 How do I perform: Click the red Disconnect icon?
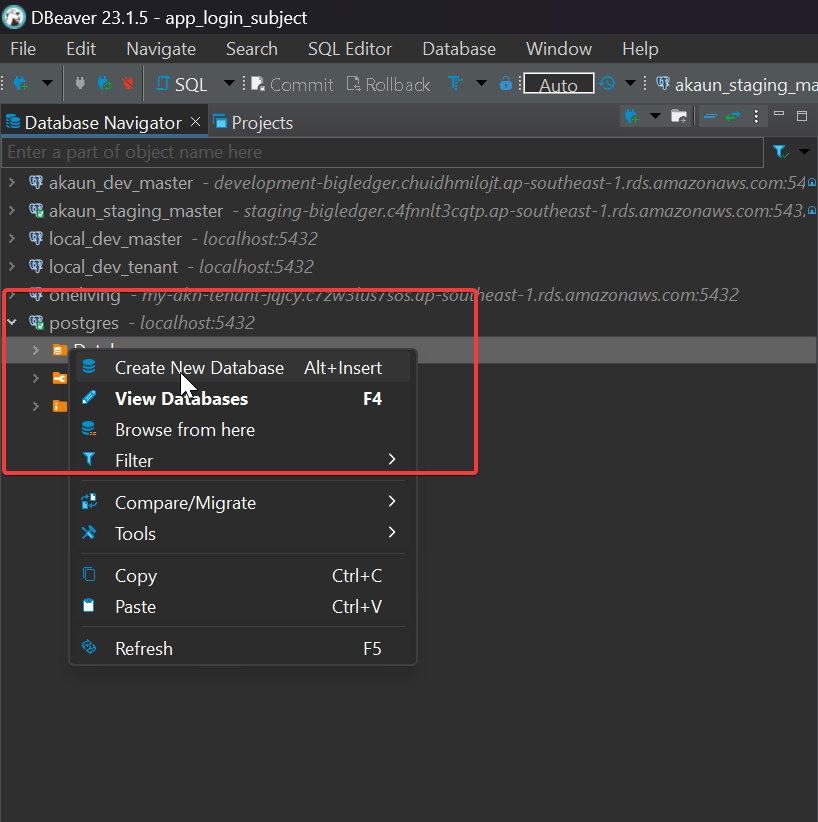click(x=127, y=83)
